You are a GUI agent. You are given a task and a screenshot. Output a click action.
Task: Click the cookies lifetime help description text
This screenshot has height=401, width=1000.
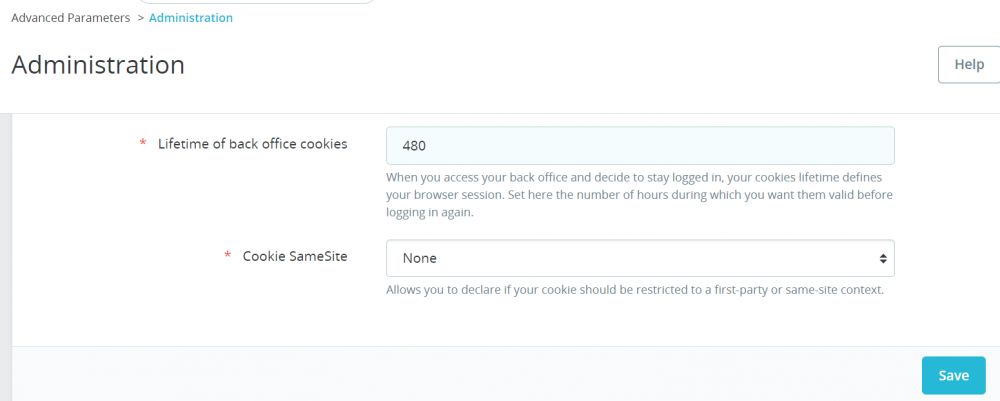(x=640, y=194)
